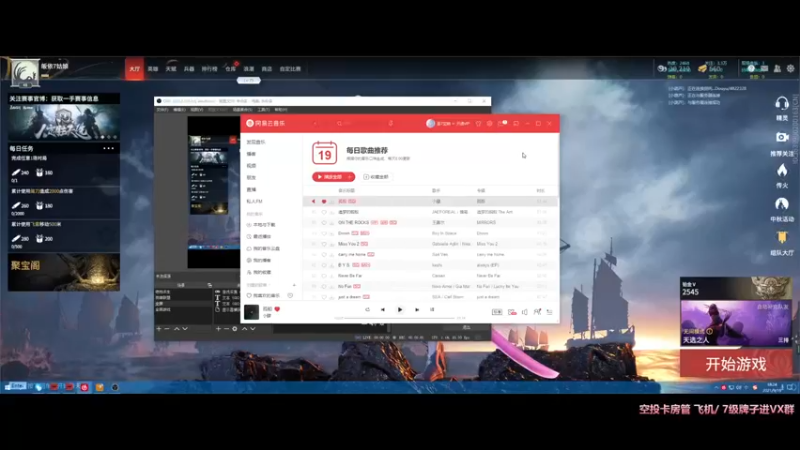This screenshot has height=450, width=800.
Task: Add all songs to queue with plus button
Action: [350, 177]
